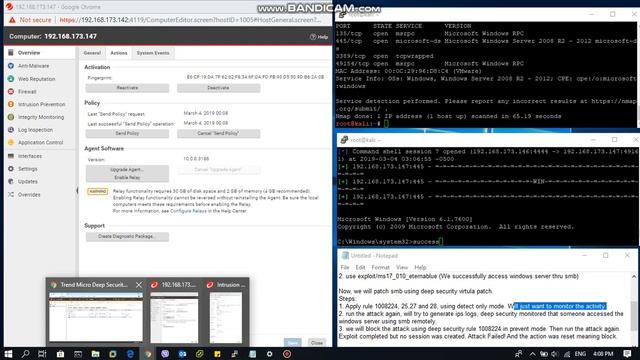Open the Configure Relays help link

pos(188,211)
